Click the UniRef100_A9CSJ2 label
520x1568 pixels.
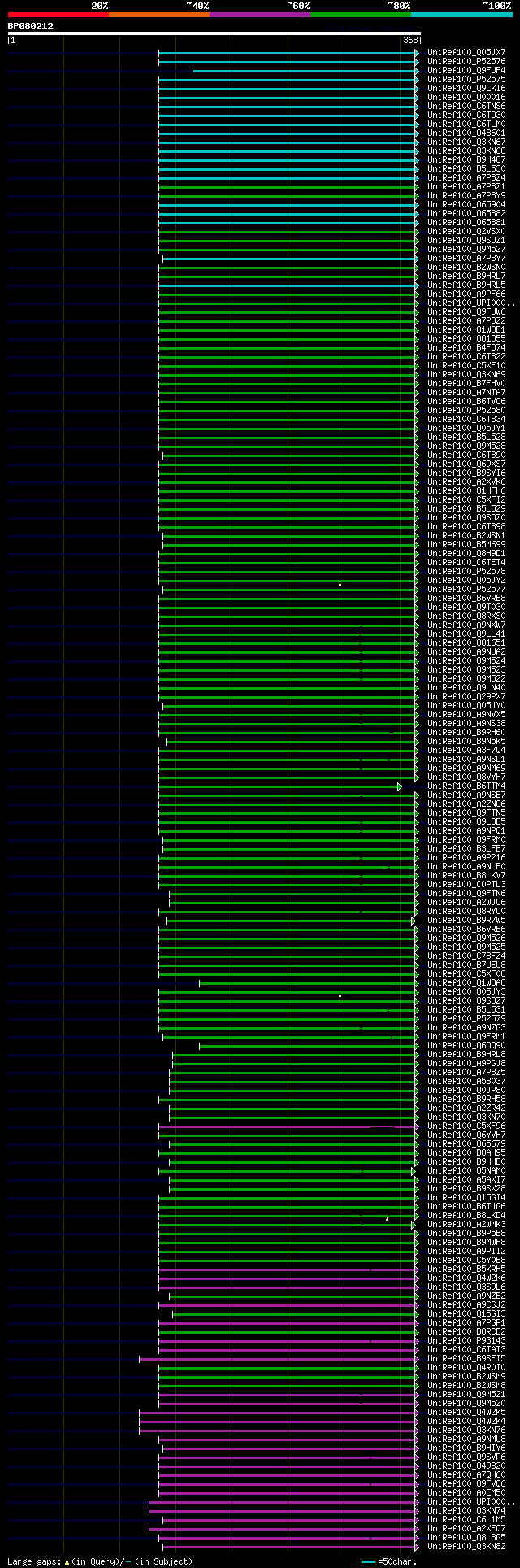(466, 1305)
